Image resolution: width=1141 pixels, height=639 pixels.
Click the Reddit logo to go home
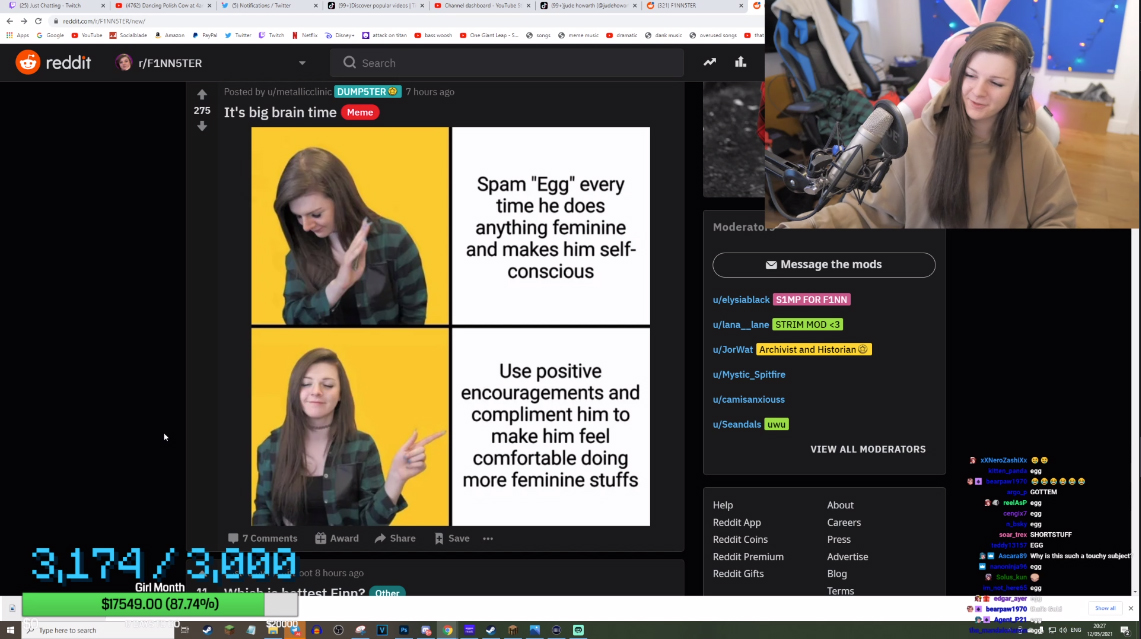click(53, 63)
